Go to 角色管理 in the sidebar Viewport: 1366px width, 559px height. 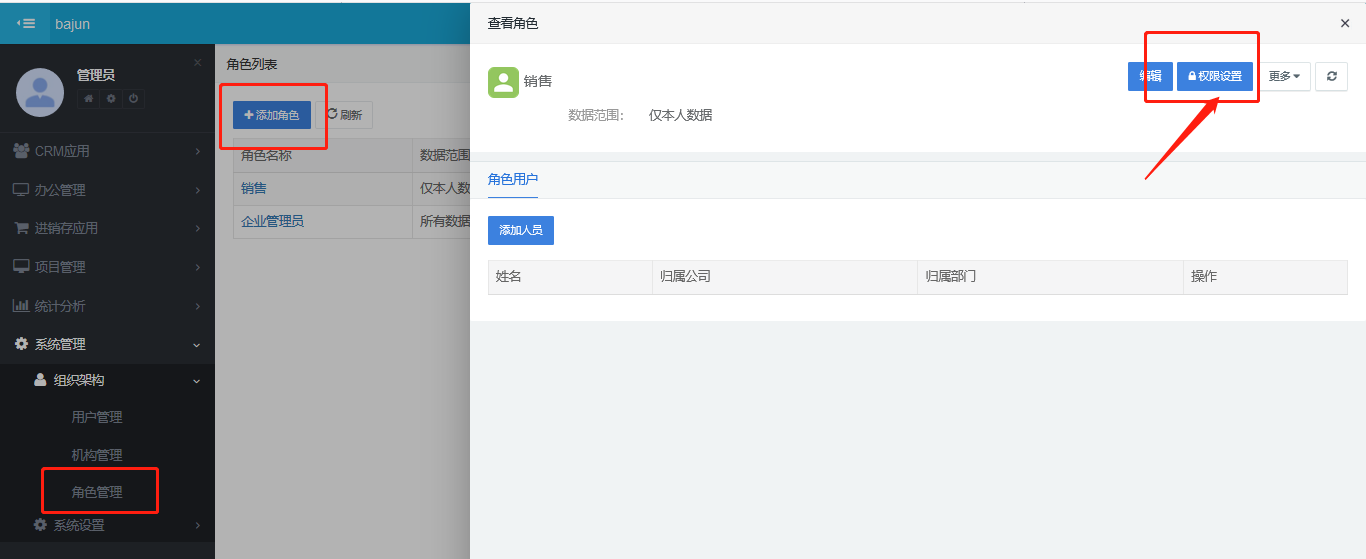[x=97, y=492]
